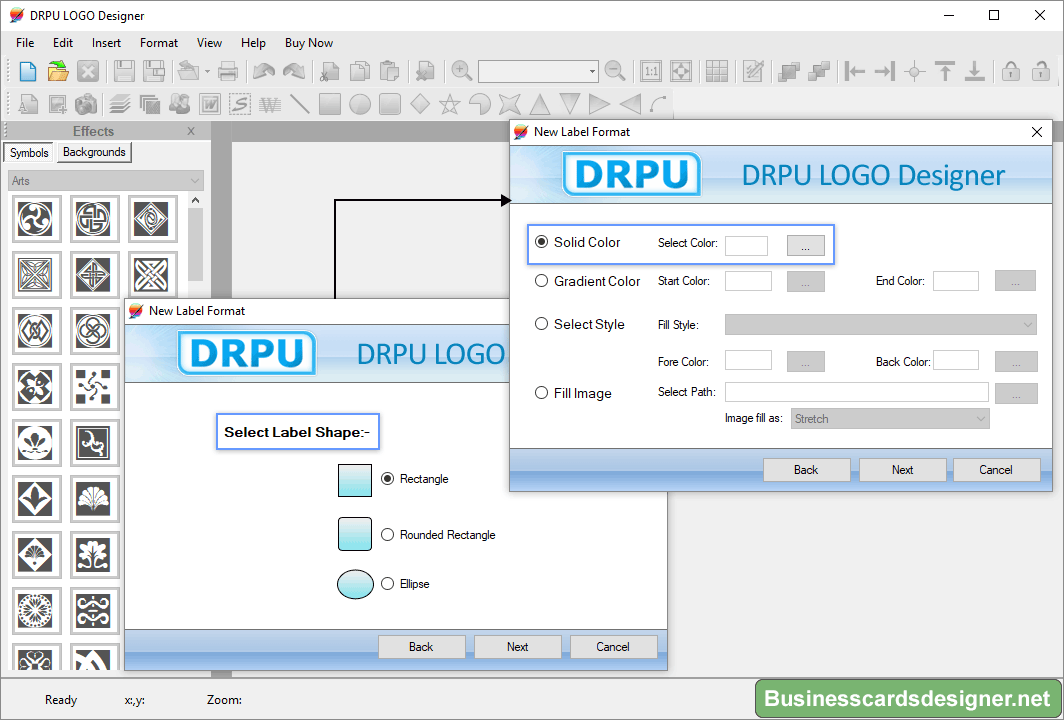
Task: Close the Effects panel
Action: click(x=191, y=131)
